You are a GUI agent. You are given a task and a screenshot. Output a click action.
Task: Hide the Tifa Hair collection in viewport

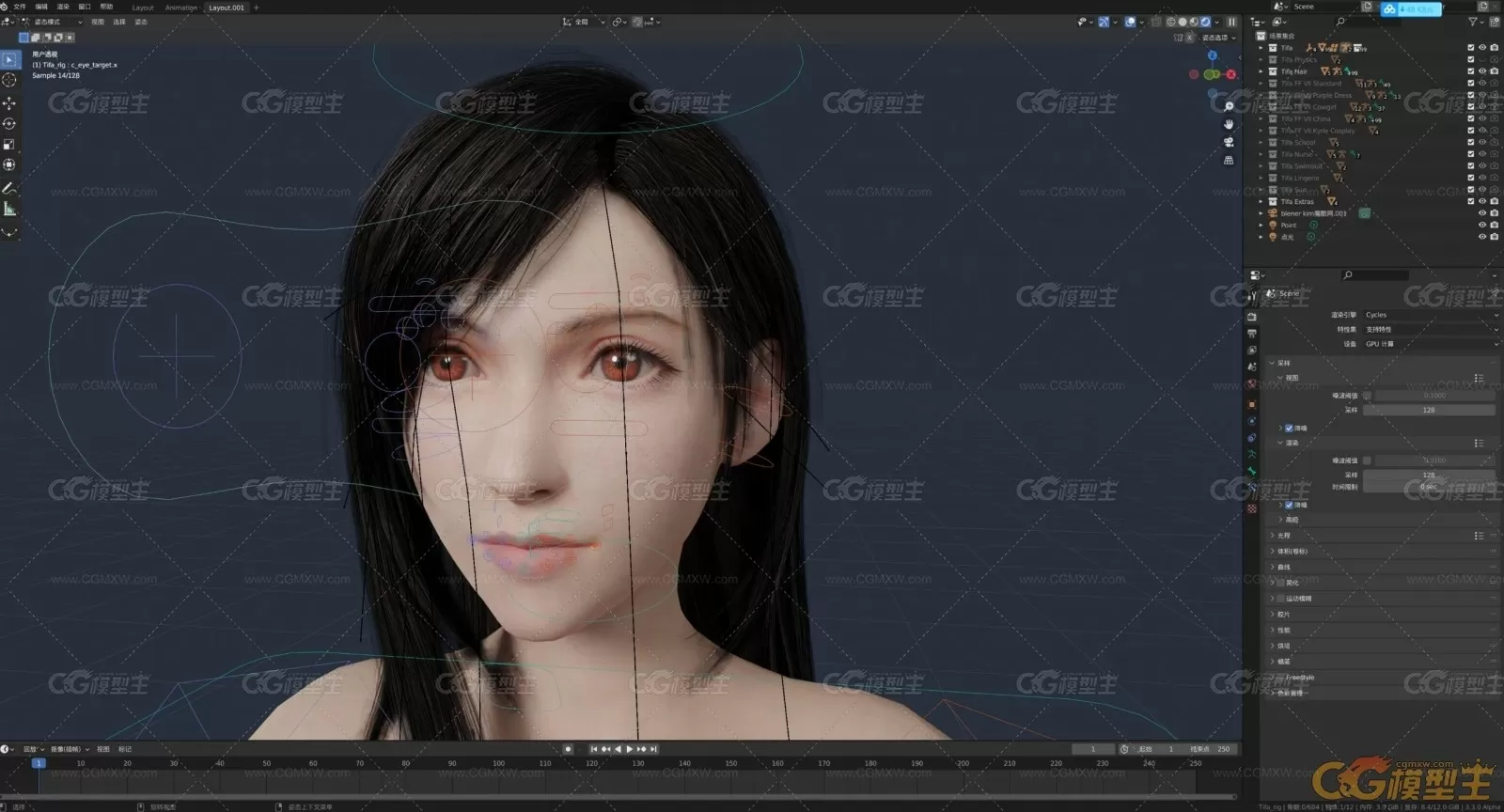coord(1482,71)
